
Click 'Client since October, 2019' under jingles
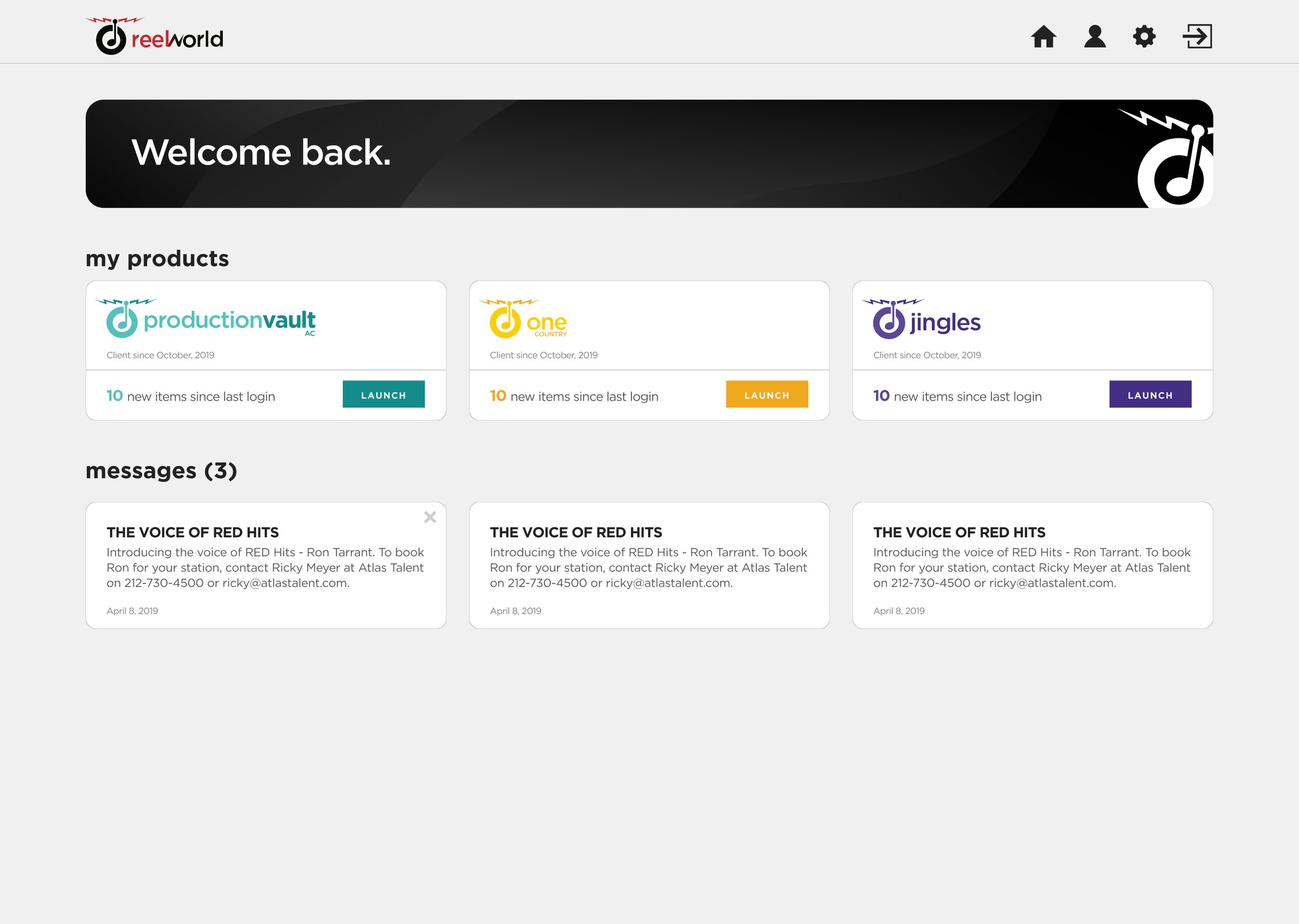click(927, 355)
